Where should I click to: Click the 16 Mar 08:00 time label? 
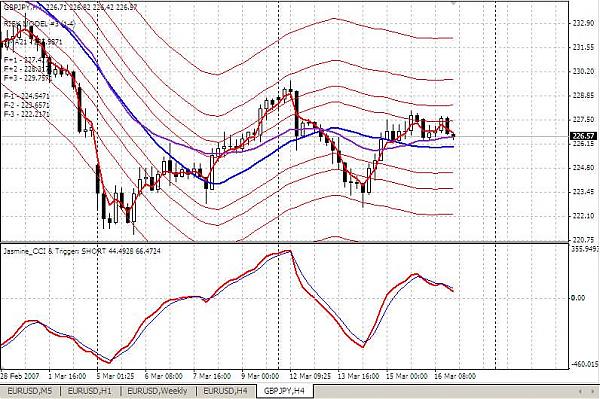point(455,376)
